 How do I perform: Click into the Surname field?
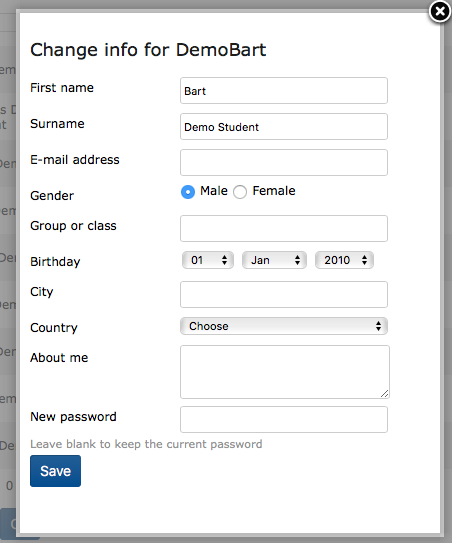(x=284, y=127)
